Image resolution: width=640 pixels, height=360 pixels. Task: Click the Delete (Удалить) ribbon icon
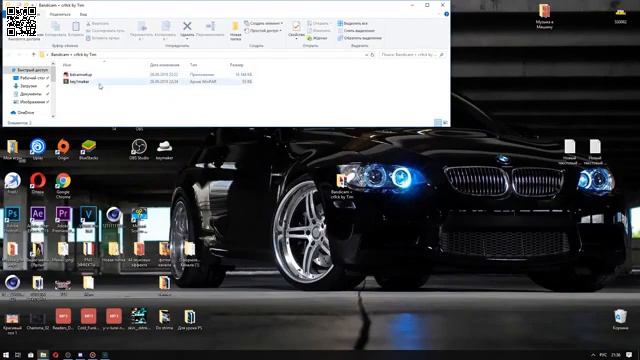pos(187,29)
